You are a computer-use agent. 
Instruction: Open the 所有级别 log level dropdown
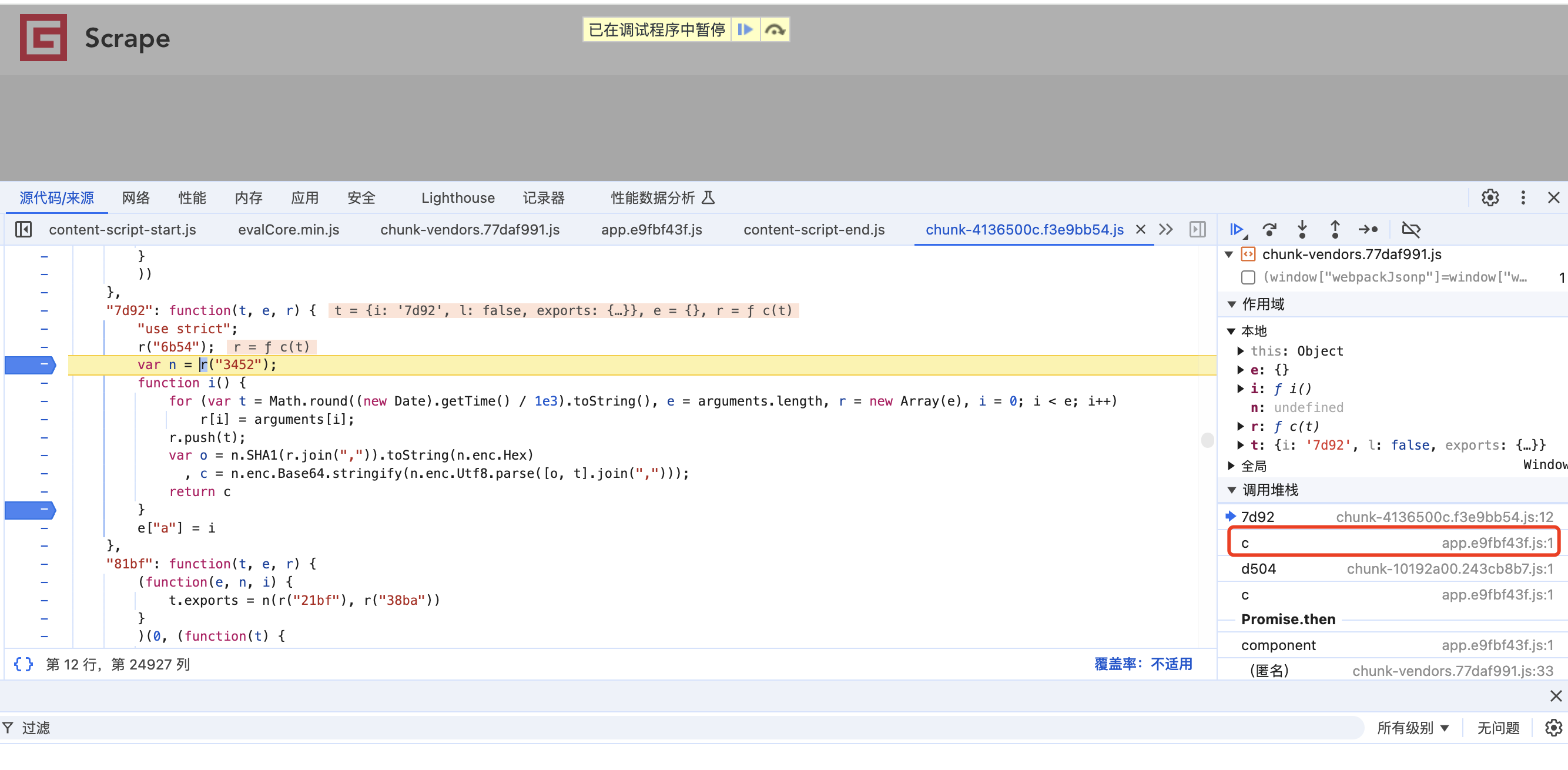click(1413, 728)
